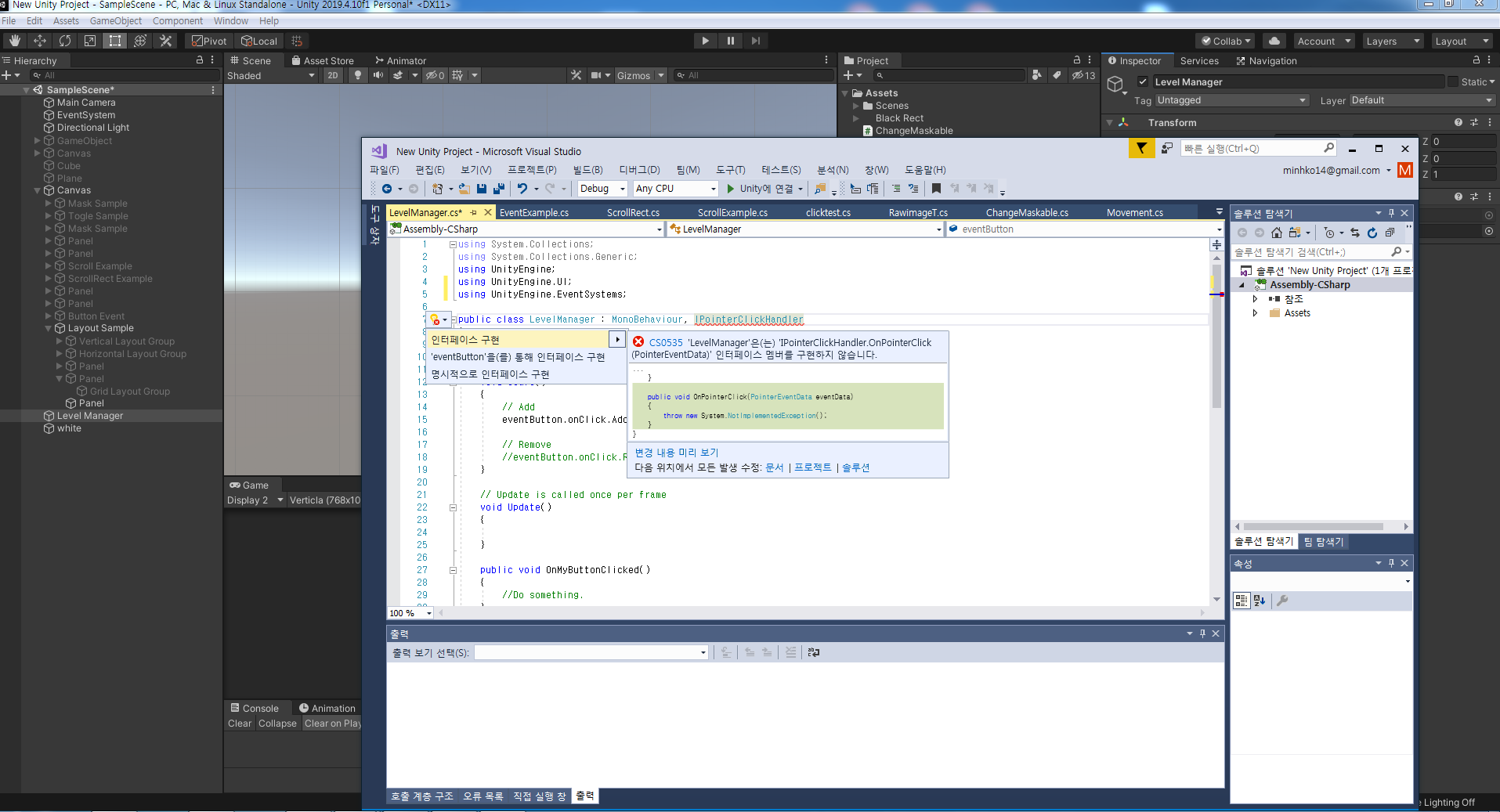The height and width of the screenshot is (812, 1500).
Task: Click the 프로젝트 fix scope link
Action: tap(813, 467)
